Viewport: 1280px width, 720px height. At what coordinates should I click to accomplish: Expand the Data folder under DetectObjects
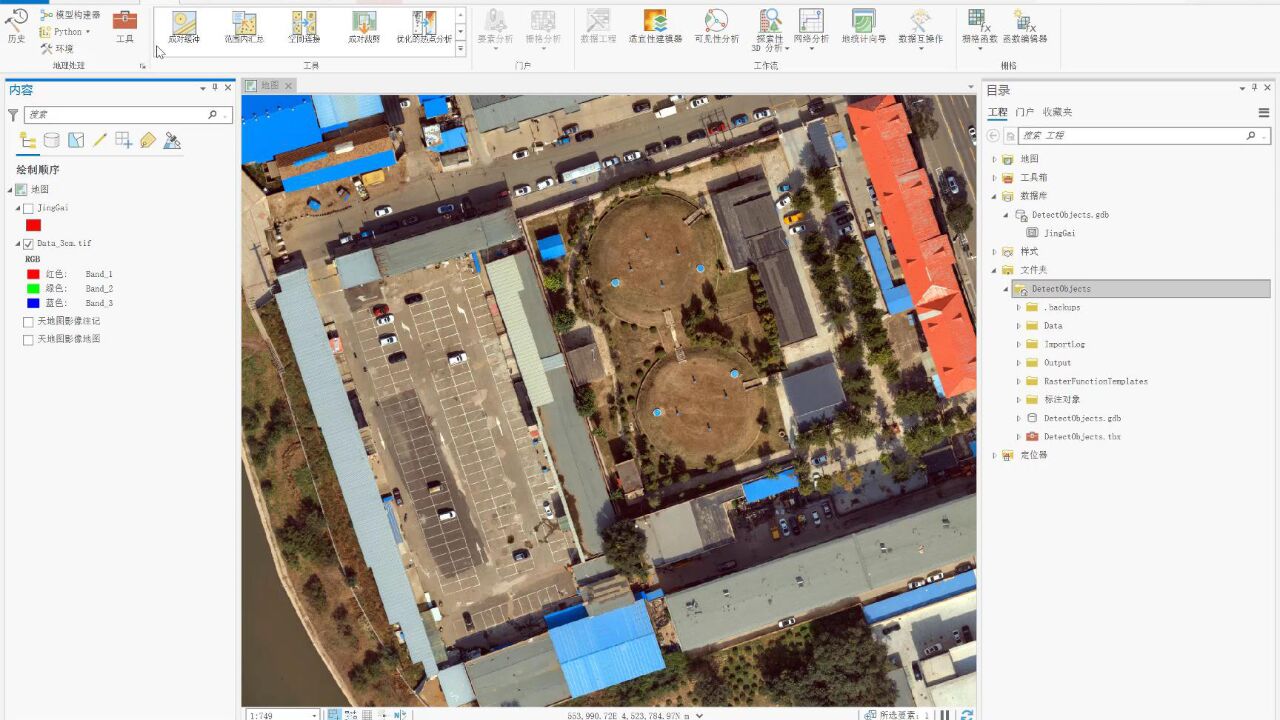click(x=1019, y=325)
